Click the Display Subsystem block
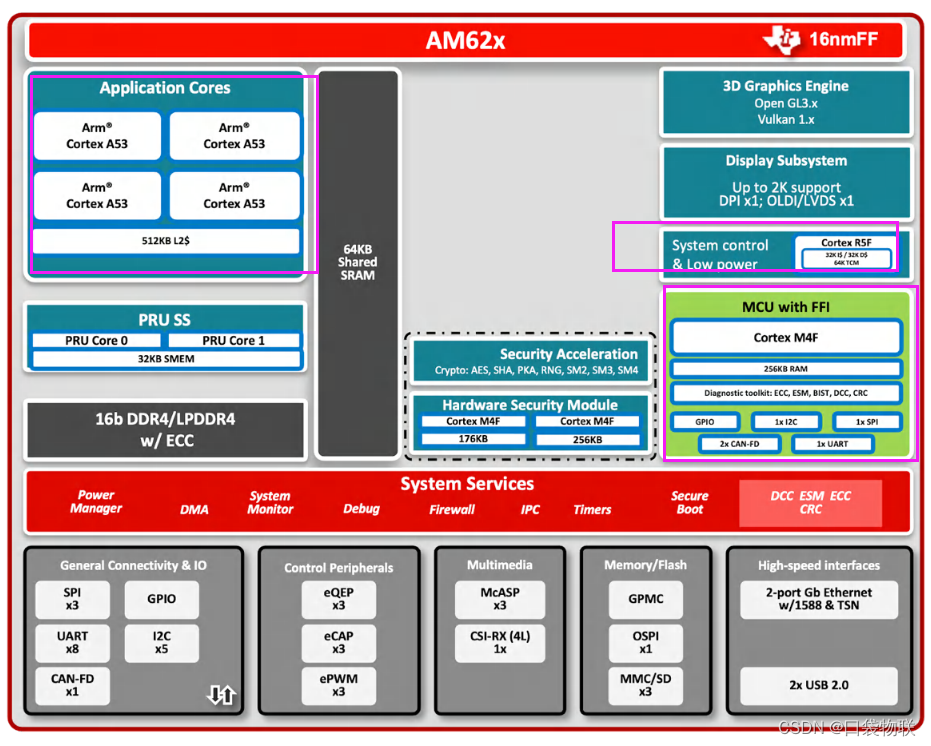The width and height of the screenshot is (931, 746). [786, 182]
